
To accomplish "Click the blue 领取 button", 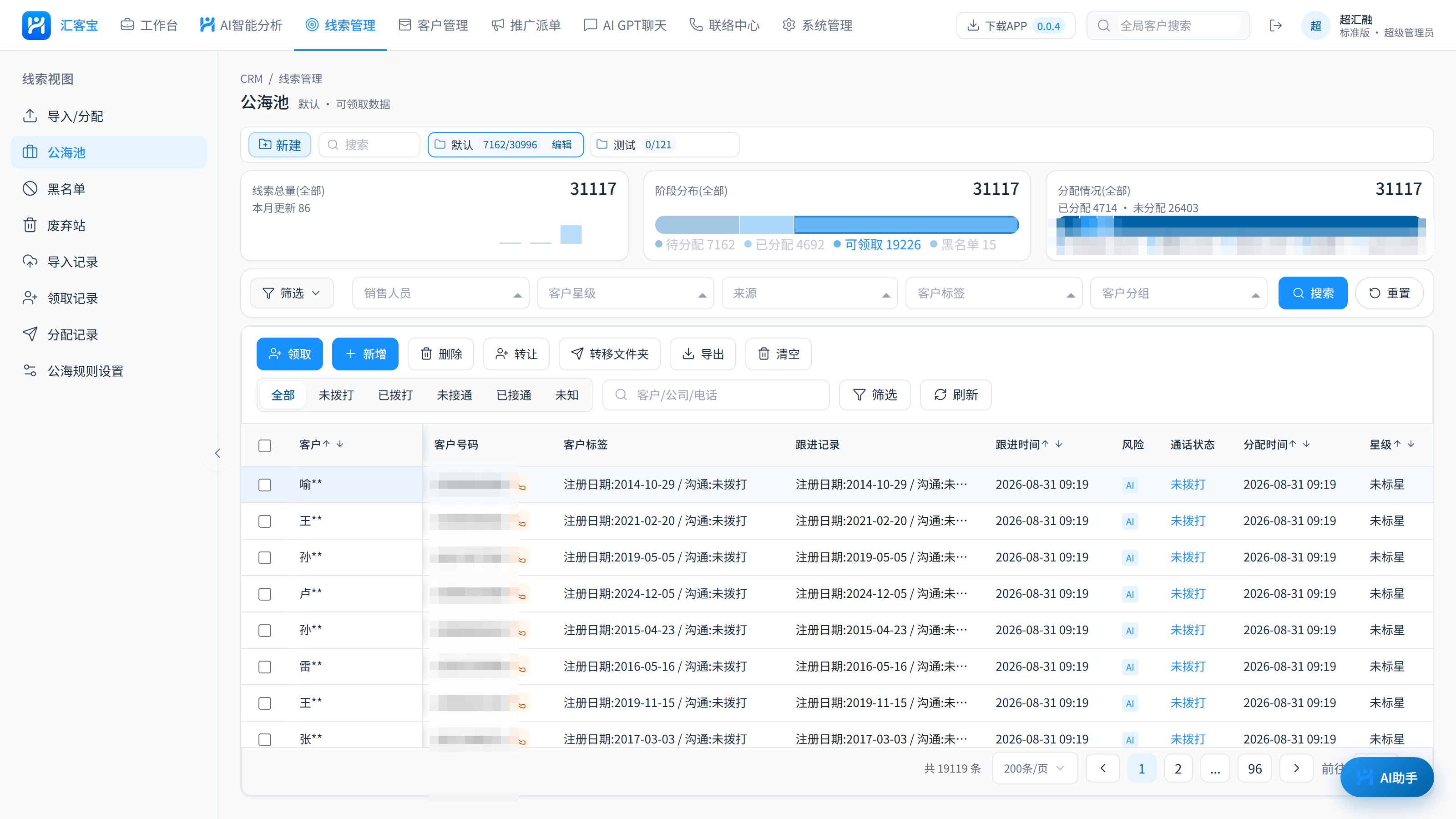I will tap(289, 354).
